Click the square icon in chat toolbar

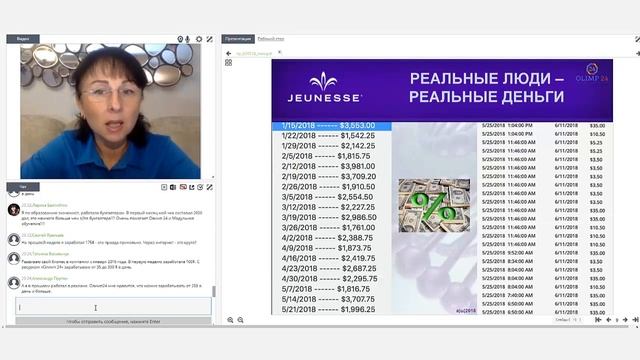pyautogui.click(x=164, y=187)
